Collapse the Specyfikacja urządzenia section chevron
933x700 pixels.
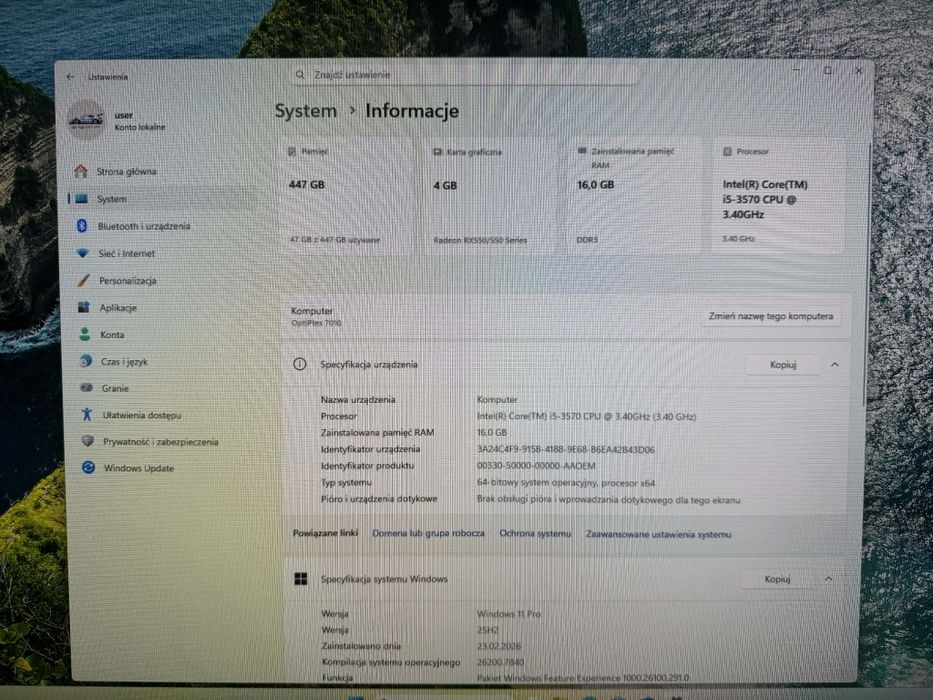(835, 364)
